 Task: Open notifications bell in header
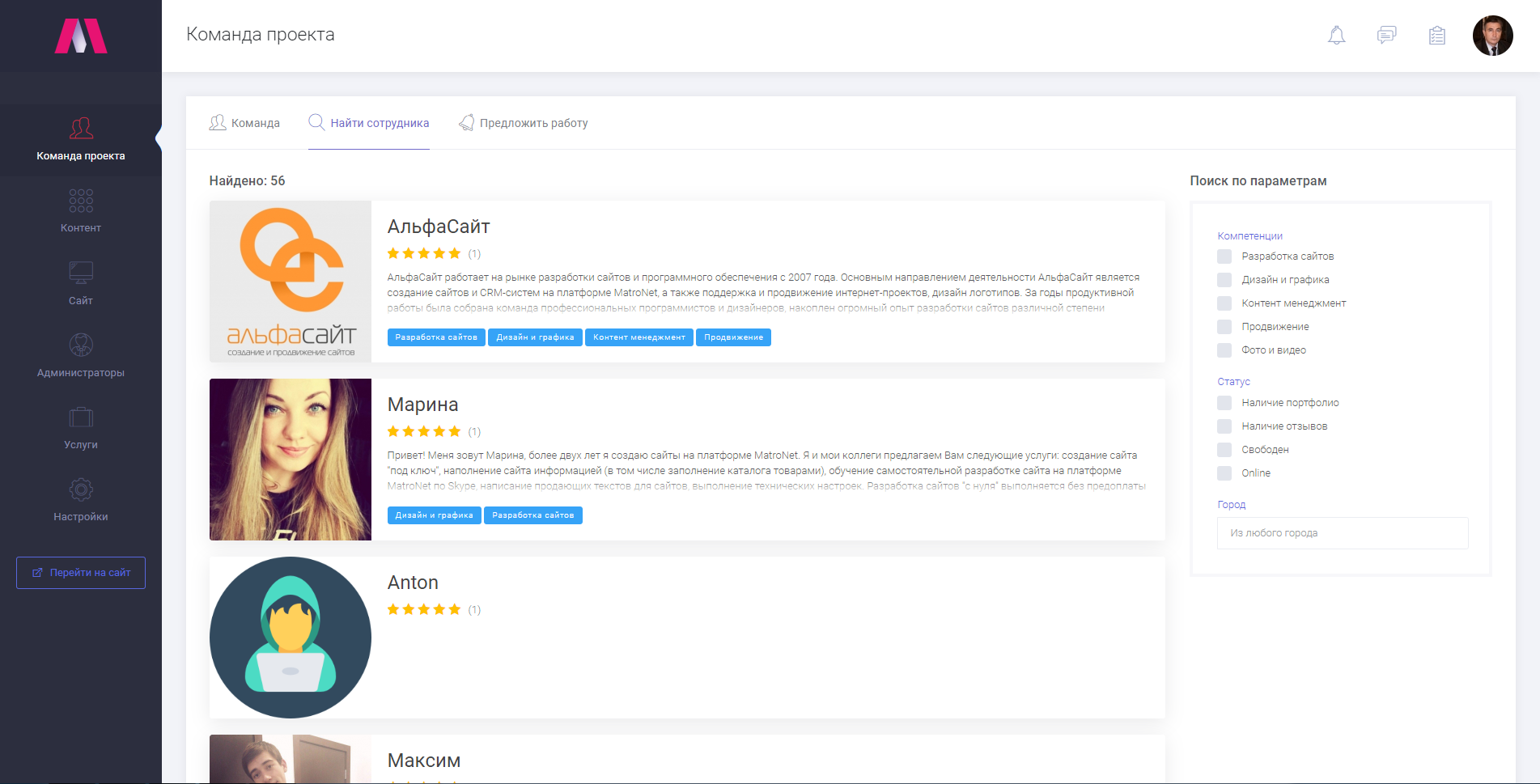pyautogui.click(x=1337, y=36)
